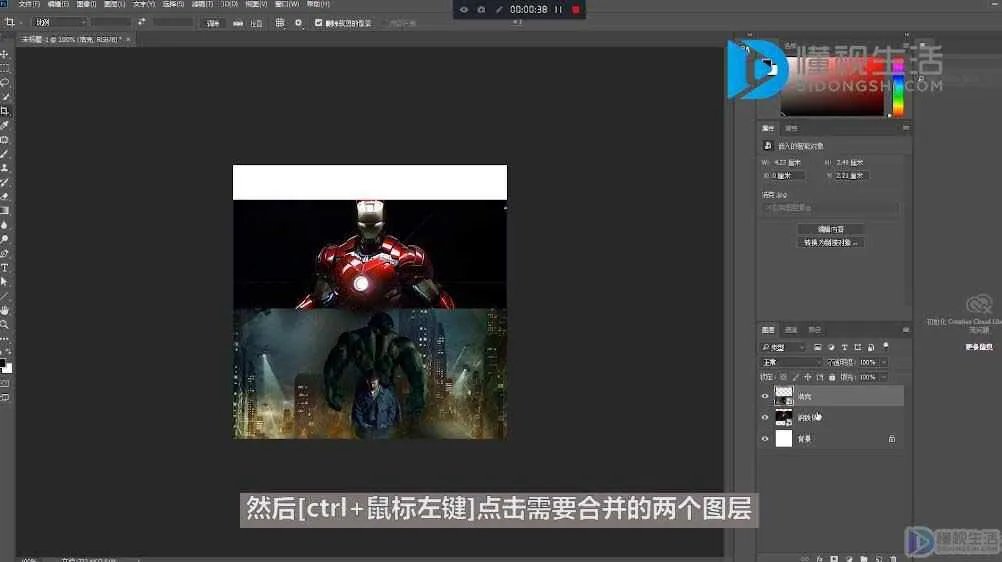
Task: Open the Image menu
Action: (x=86, y=4)
